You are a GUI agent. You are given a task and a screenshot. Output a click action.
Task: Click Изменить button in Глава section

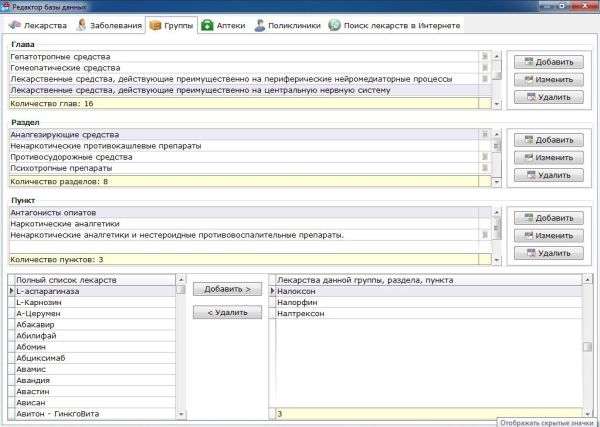(549, 80)
